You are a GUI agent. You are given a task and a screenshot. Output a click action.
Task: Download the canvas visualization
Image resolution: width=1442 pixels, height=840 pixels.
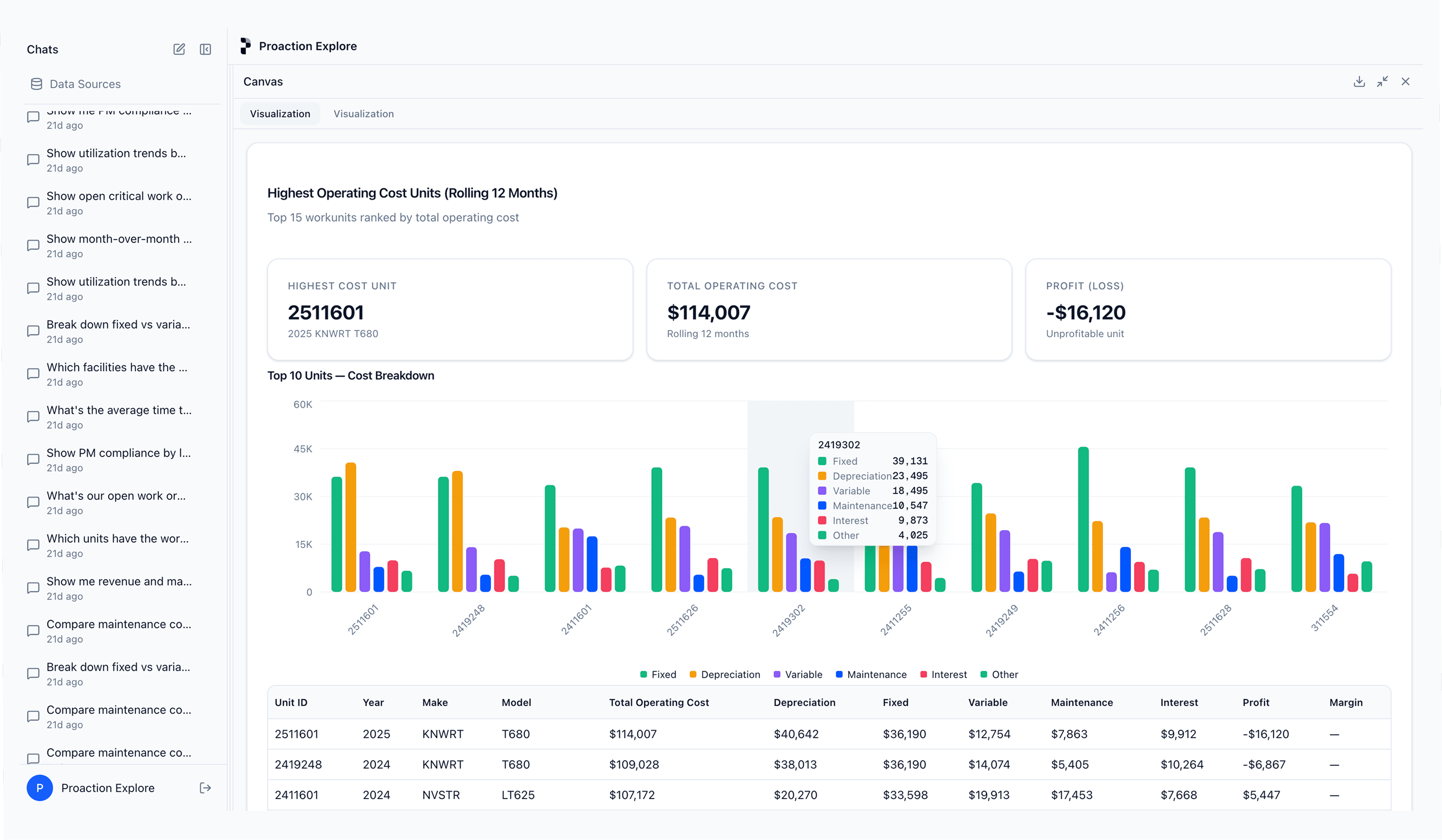point(1359,81)
